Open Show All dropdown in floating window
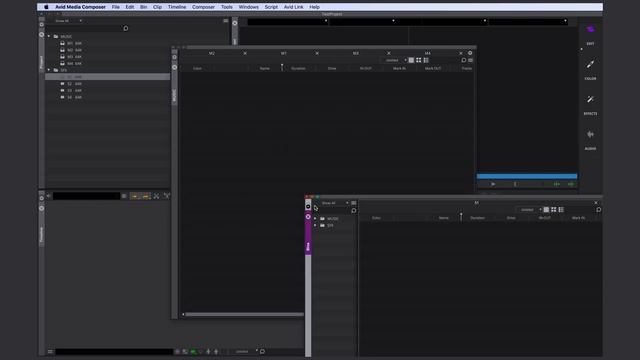640x360 pixels. tap(334, 203)
